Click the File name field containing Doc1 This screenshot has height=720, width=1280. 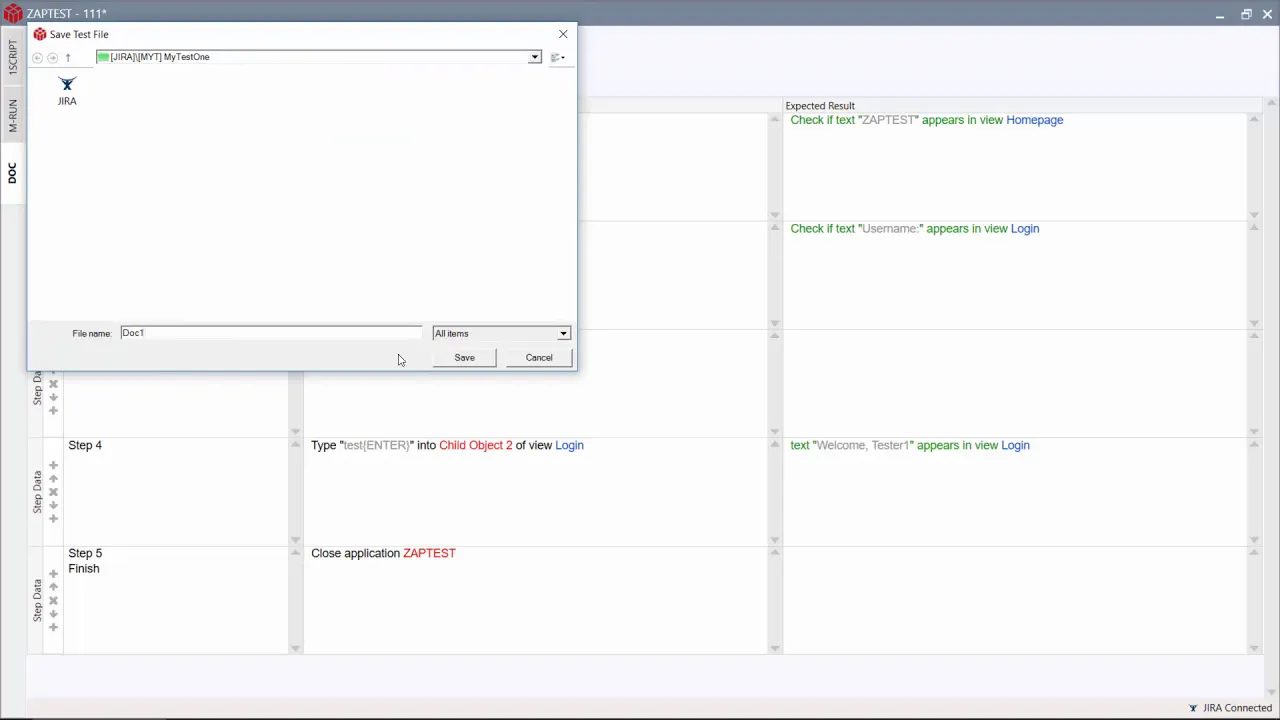271,333
